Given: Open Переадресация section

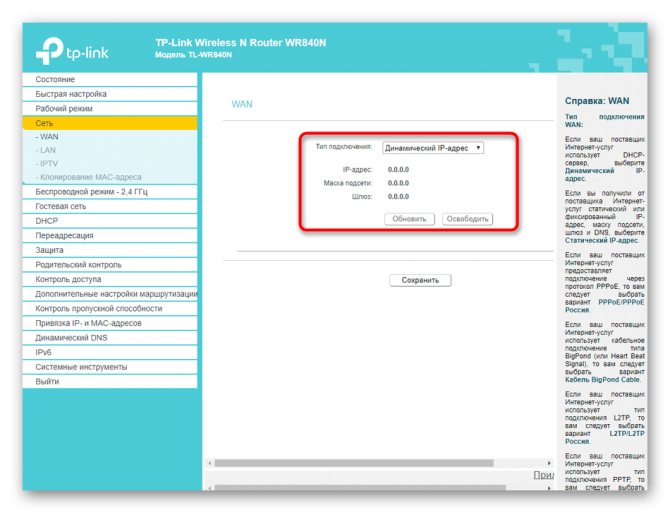Looking at the screenshot, I should tap(110, 235).
